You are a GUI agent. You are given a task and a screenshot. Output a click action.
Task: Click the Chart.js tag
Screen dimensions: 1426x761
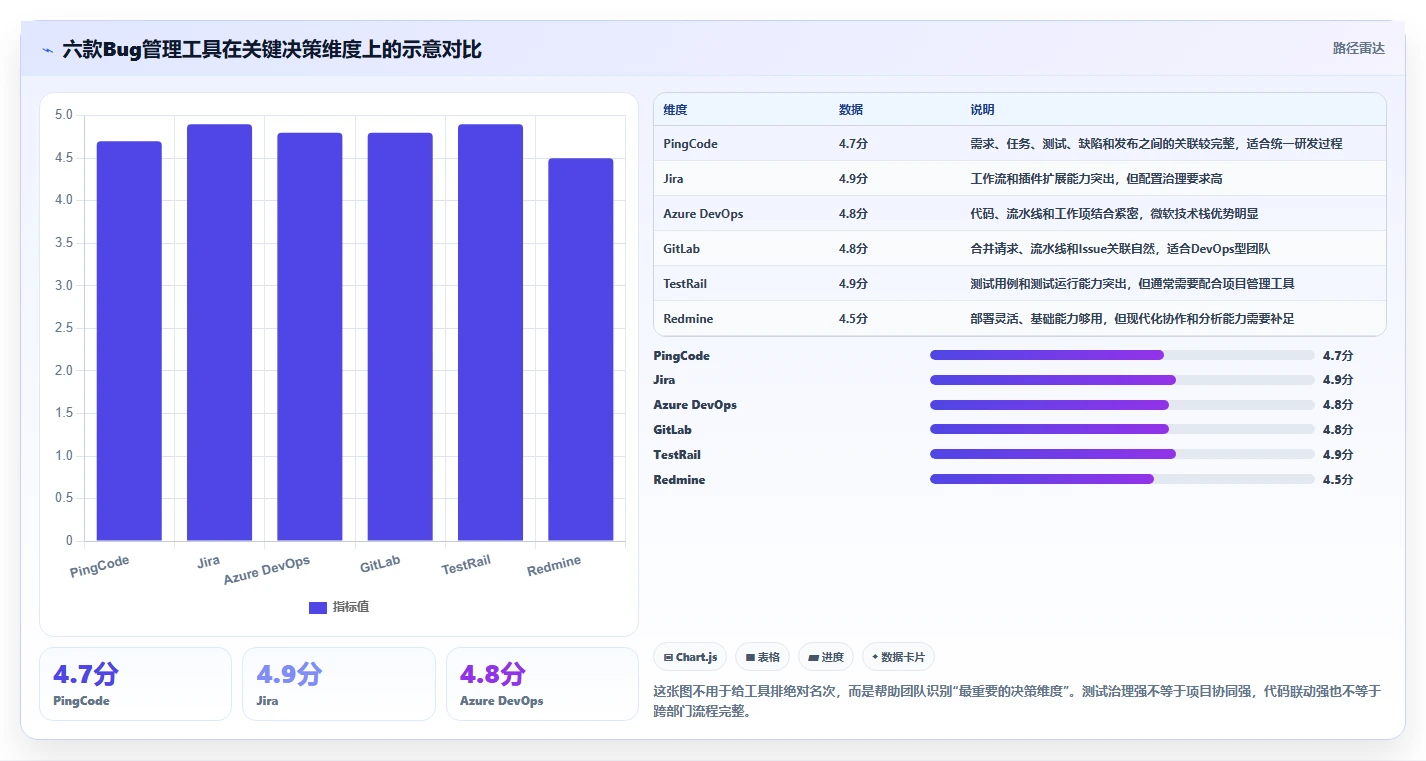[x=690, y=657]
